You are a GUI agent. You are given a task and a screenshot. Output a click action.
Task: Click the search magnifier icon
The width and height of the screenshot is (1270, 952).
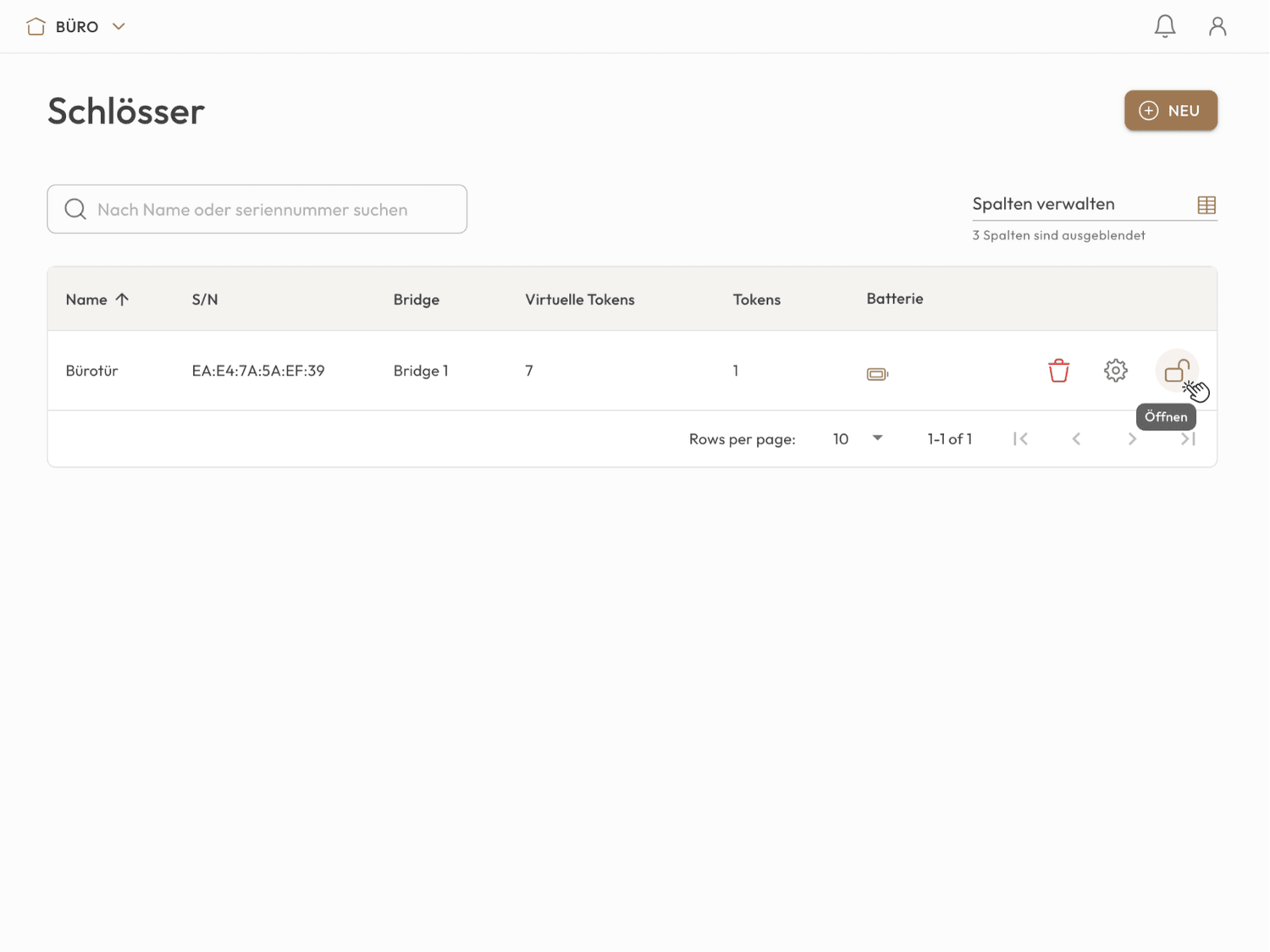pos(75,209)
